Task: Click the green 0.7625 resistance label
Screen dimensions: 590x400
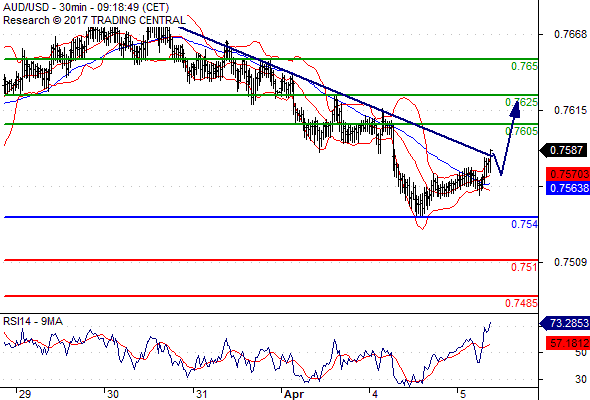Action: click(522, 102)
